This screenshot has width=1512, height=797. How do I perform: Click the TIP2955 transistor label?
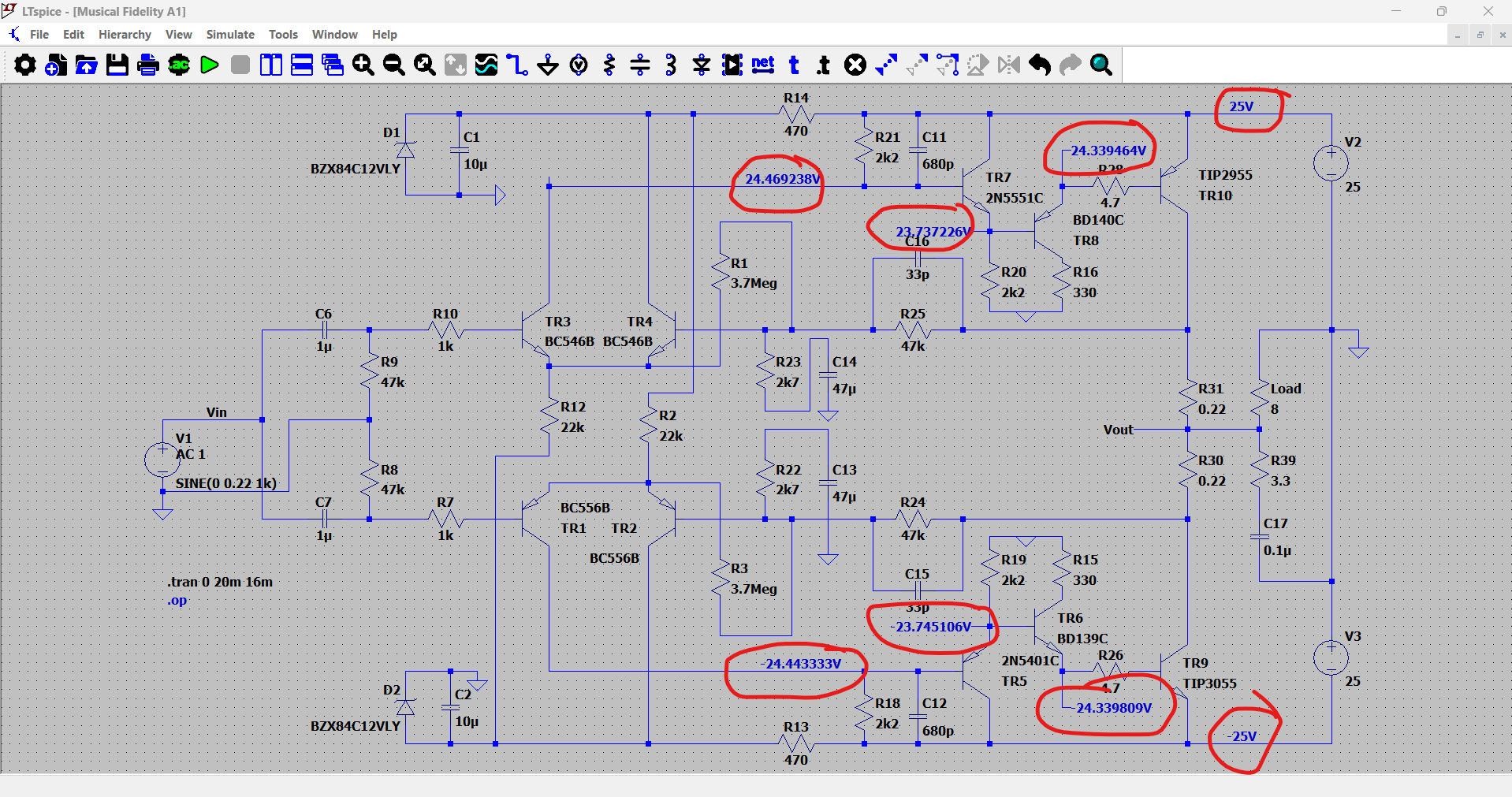1225,175
